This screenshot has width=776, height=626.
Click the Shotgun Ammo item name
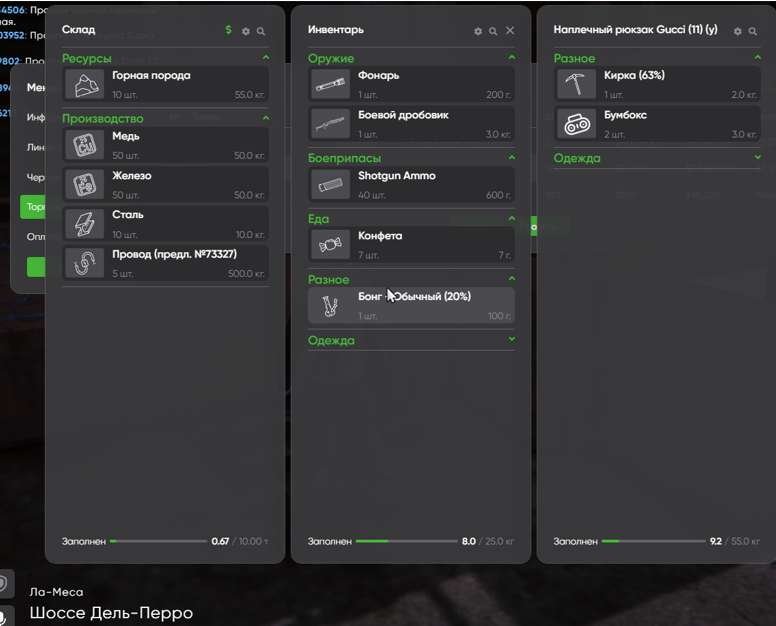click(x=397, y=176)
